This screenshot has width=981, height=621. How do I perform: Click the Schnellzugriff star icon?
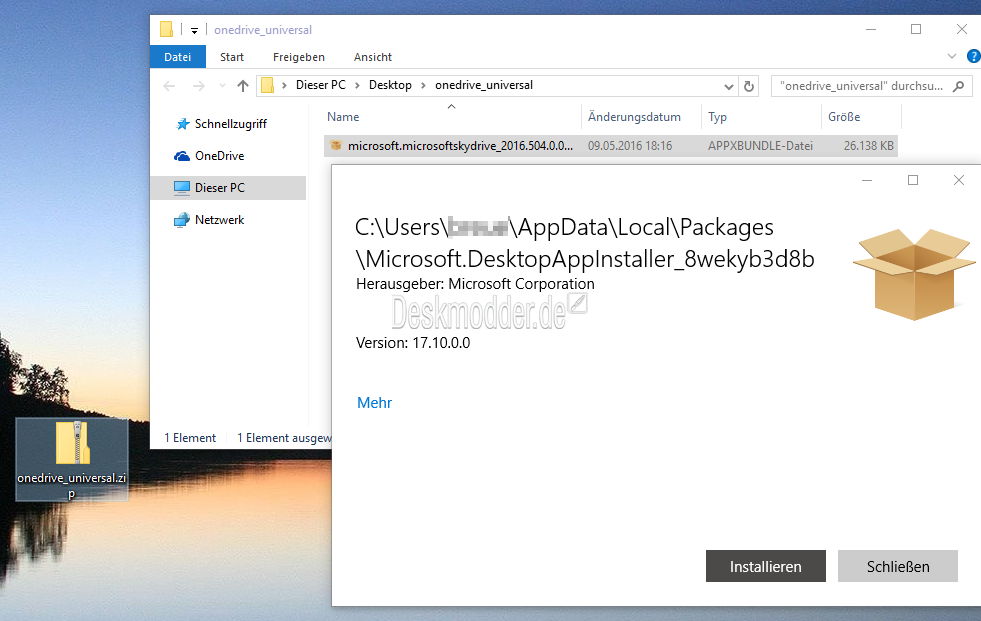[182, 124]
